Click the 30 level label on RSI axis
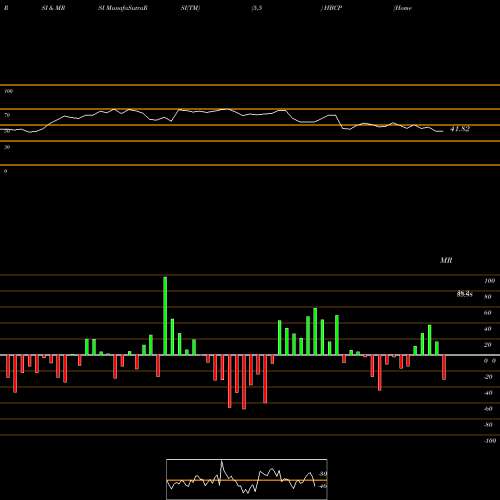Screen dimensions: 500x500 7,147
